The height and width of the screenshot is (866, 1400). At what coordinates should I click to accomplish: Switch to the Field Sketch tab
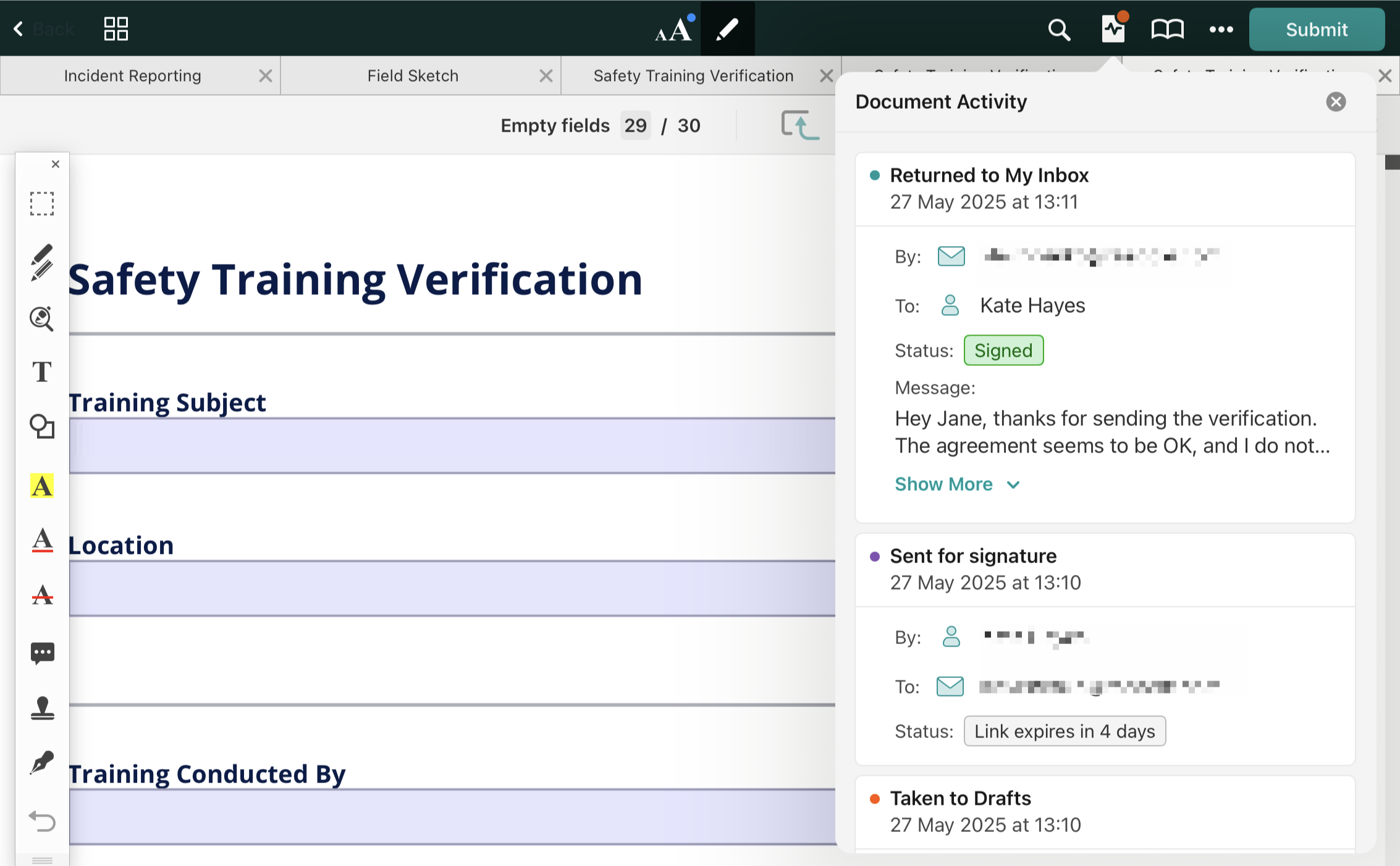(x=413, y=75)
